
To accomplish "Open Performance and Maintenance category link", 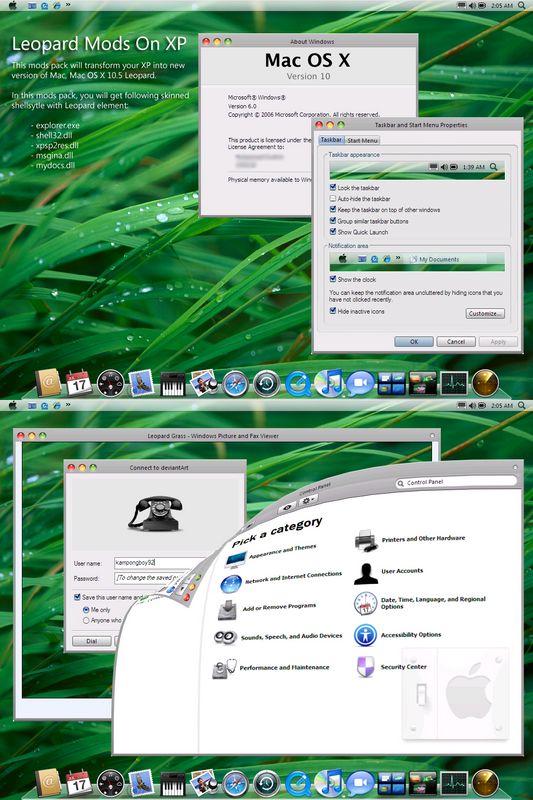I will (284, 667).
